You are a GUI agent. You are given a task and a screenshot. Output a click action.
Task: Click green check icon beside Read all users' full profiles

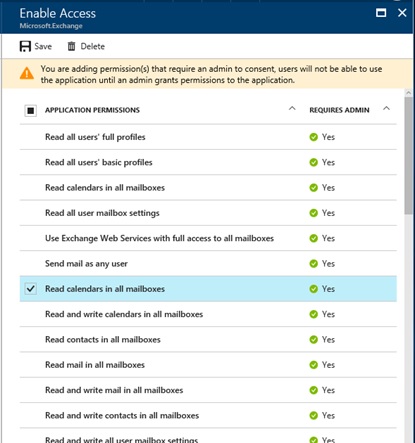[x=313, y=137]
